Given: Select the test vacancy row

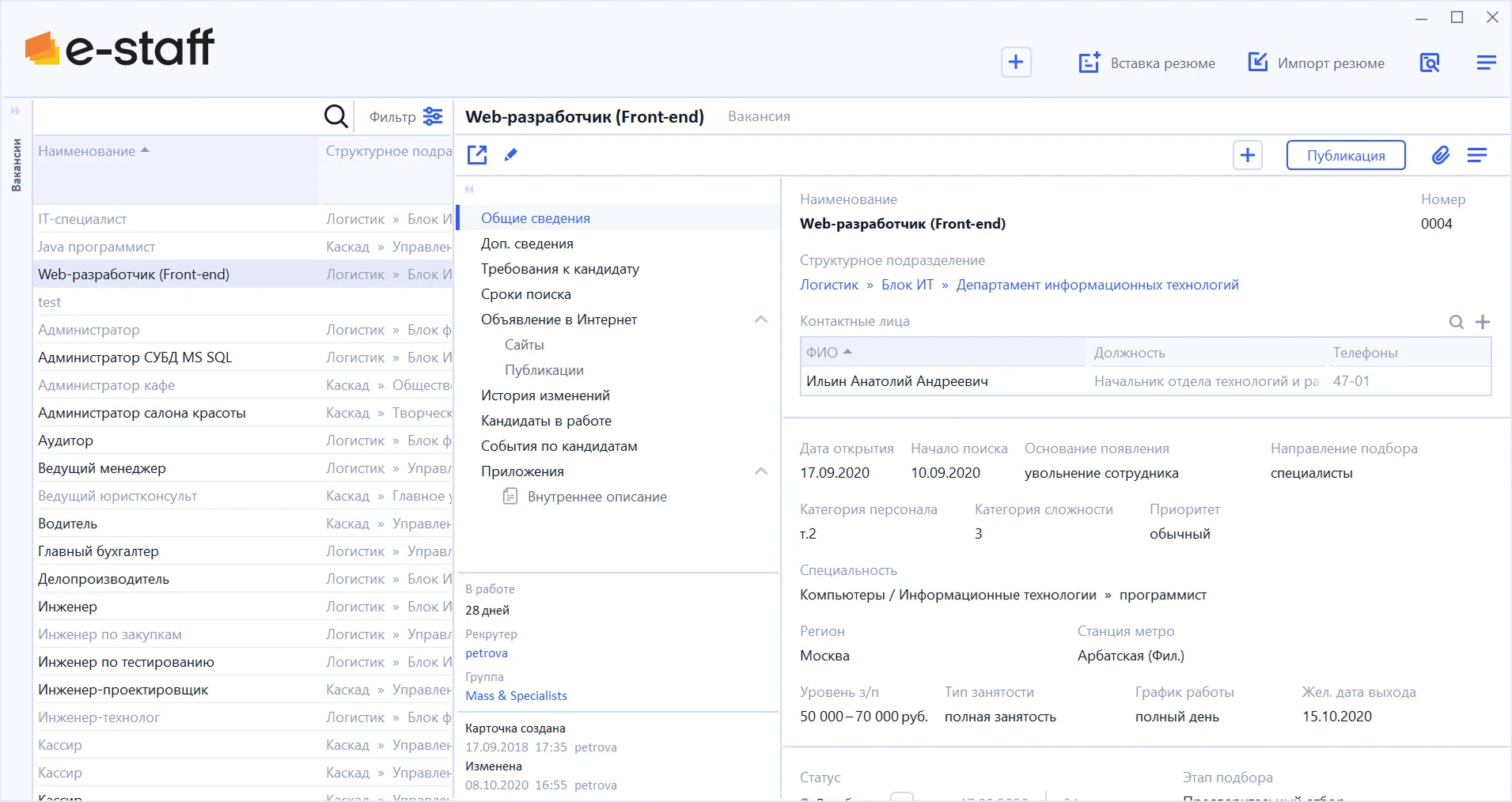Looking at the screenshot, I should coord(243,302).
